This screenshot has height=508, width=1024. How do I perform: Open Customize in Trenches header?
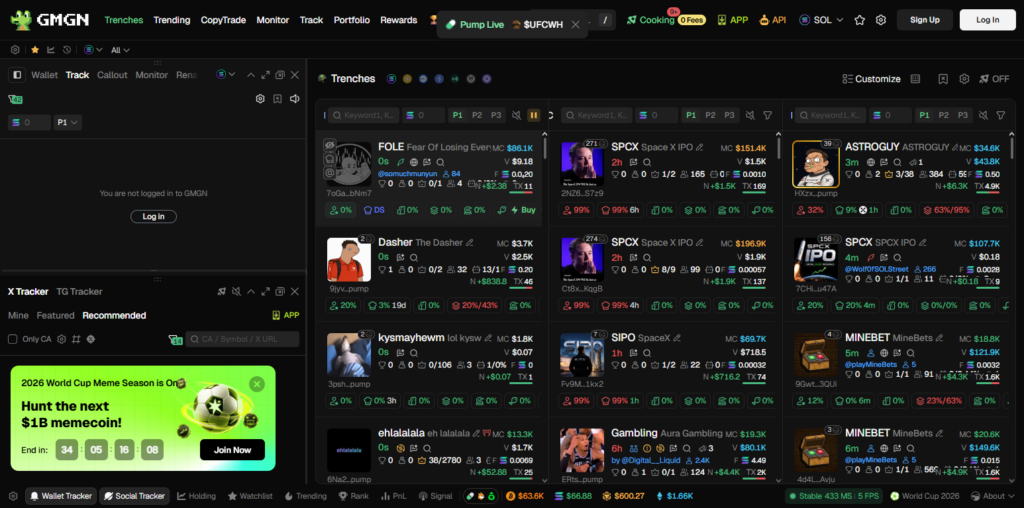(871, 79)
